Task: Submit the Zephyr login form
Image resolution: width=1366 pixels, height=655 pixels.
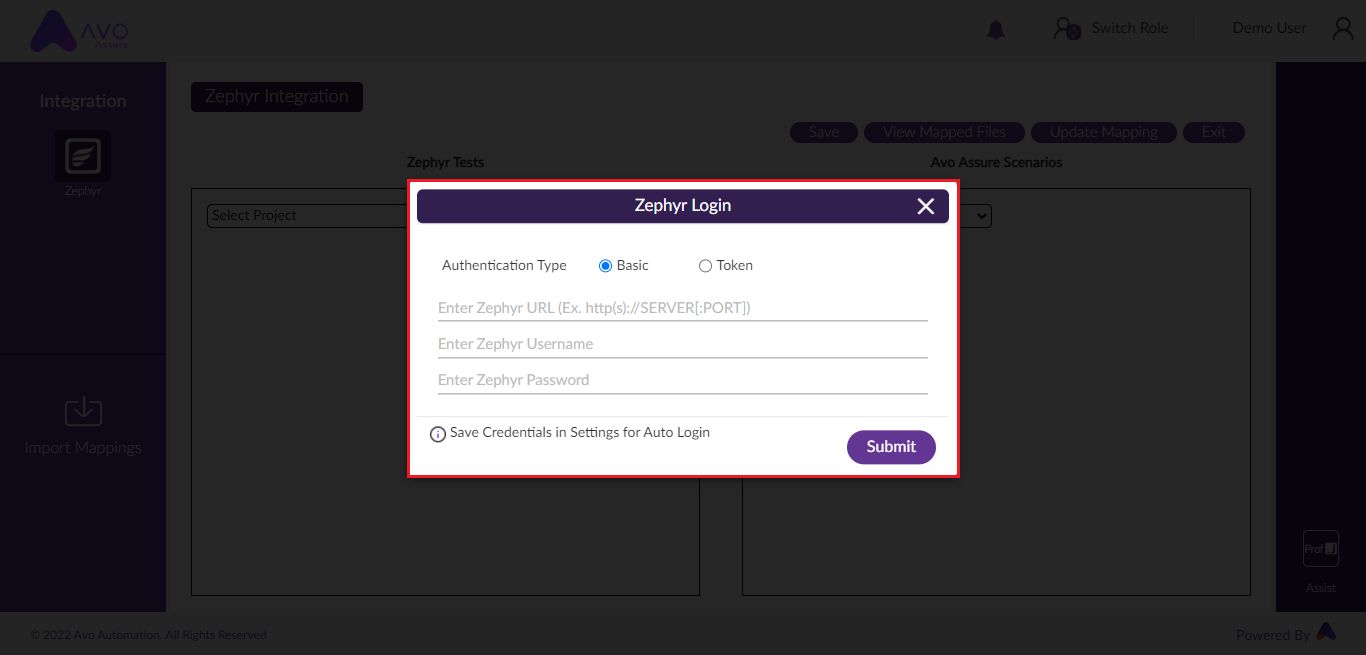Action: coord(891,447)
